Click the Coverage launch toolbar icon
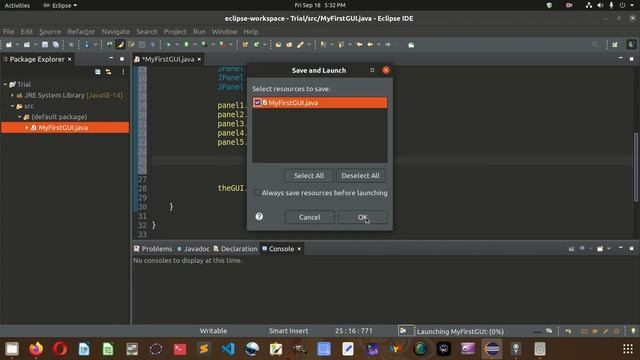 204,44
